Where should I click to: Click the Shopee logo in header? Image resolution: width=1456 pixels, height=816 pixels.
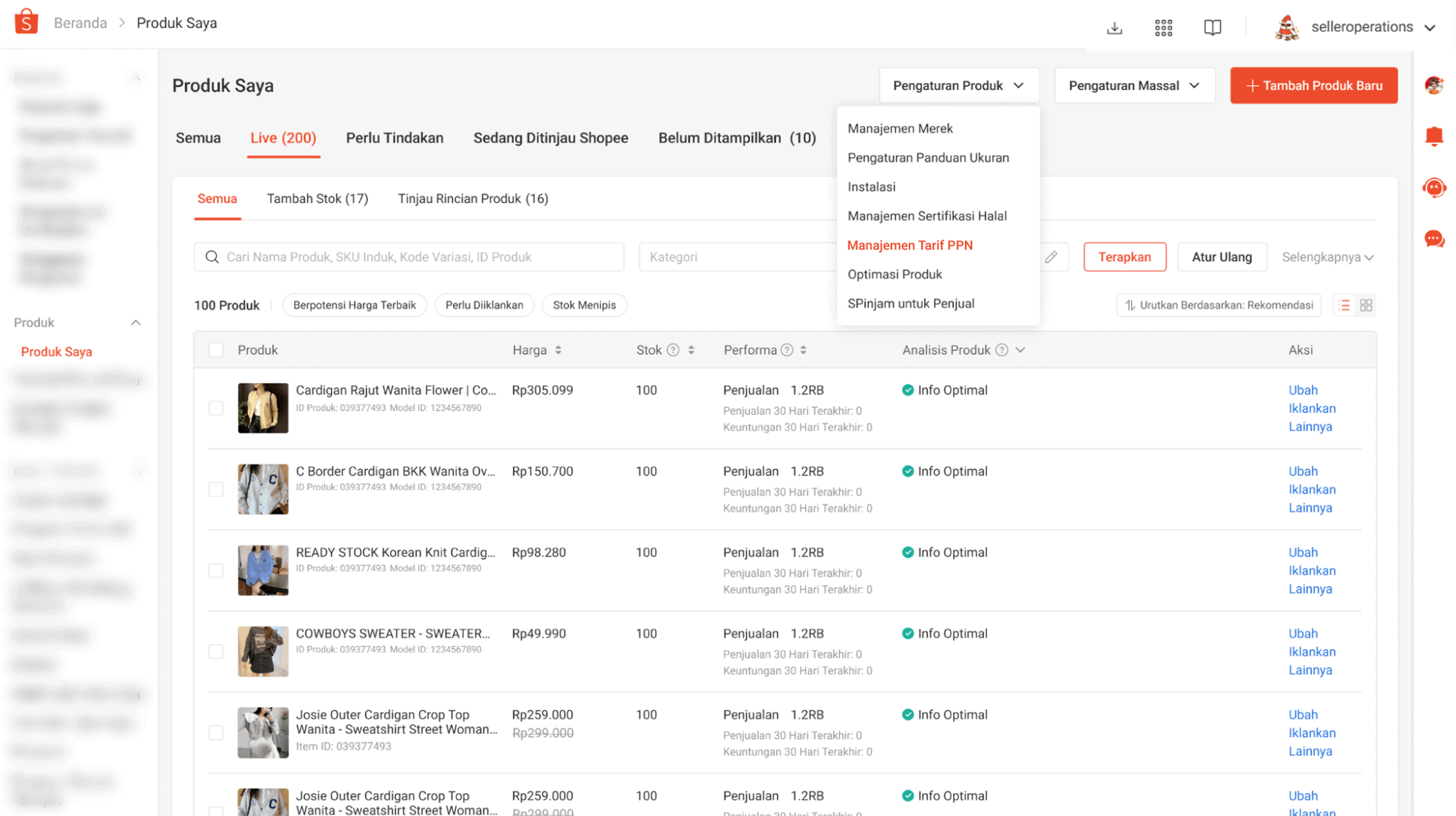point(26,22)
